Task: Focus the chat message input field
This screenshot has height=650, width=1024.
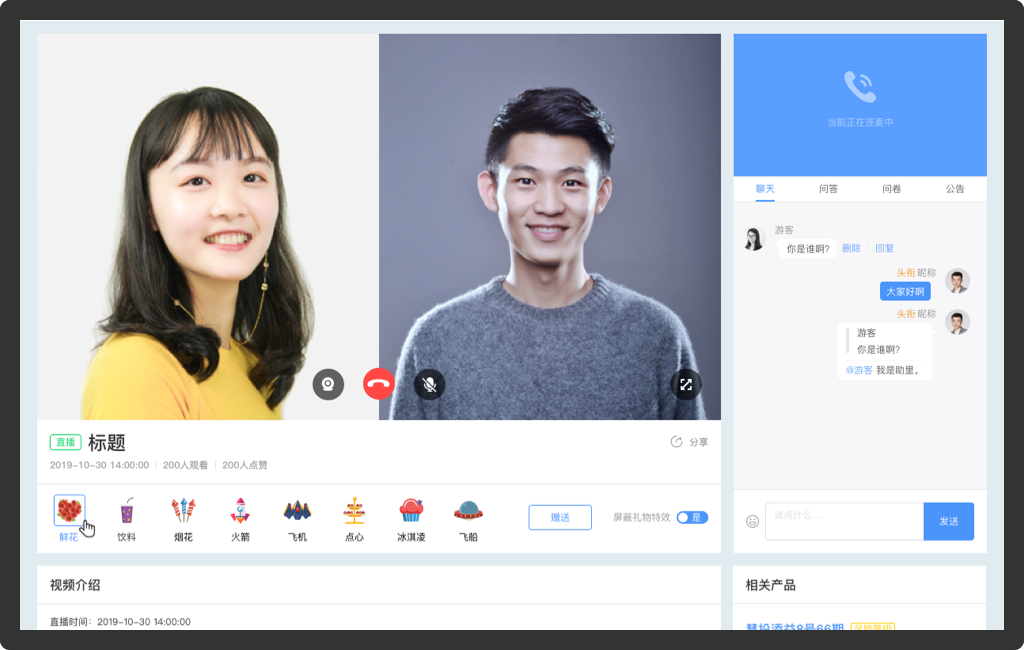Action: 843,521
